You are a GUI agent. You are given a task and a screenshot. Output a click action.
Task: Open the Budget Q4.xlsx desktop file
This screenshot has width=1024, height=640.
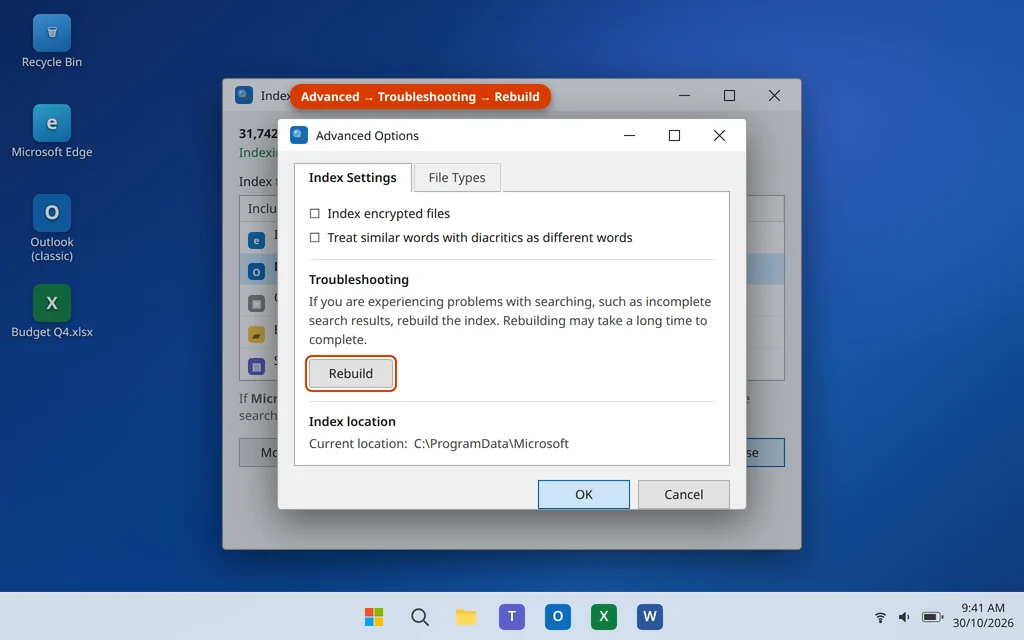click(52, 312)
